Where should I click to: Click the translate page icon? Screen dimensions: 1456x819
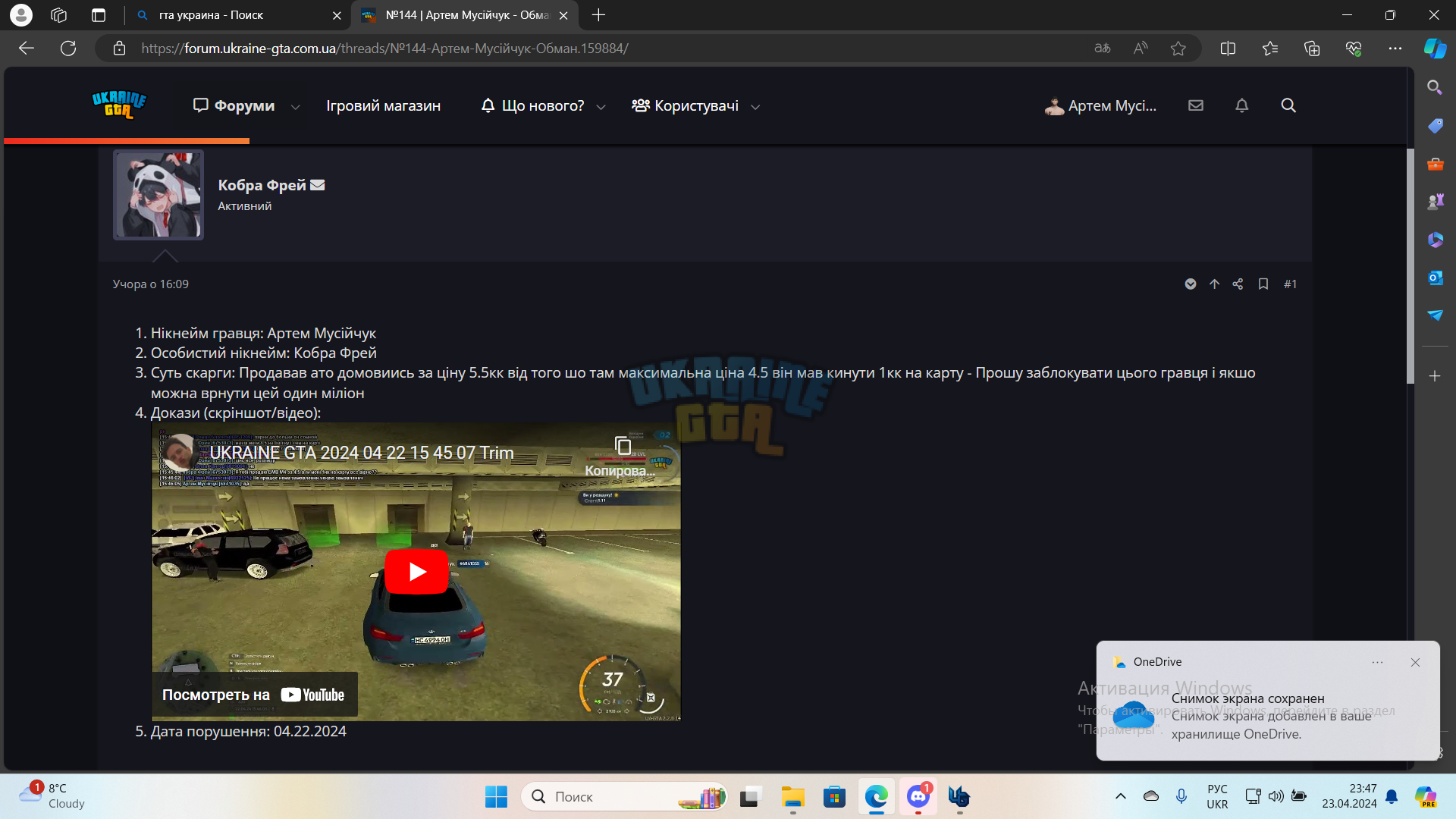point(1103,49)
